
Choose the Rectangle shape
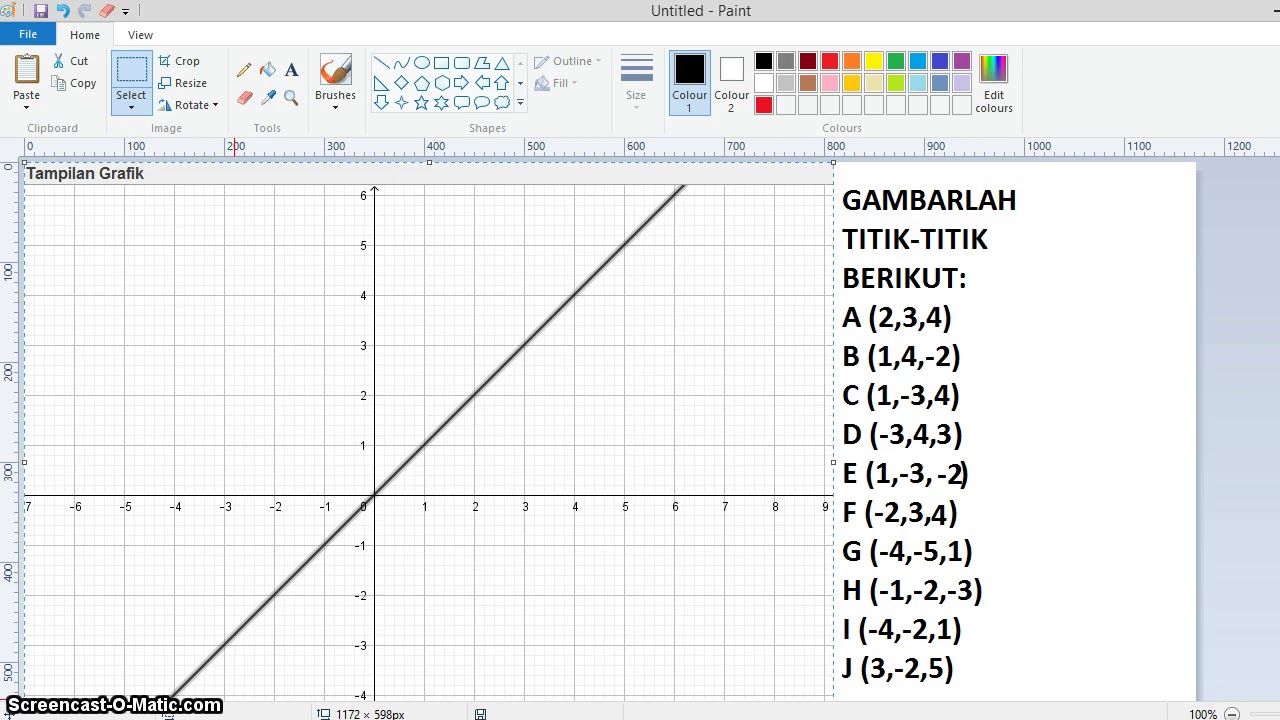click(441, 62)
